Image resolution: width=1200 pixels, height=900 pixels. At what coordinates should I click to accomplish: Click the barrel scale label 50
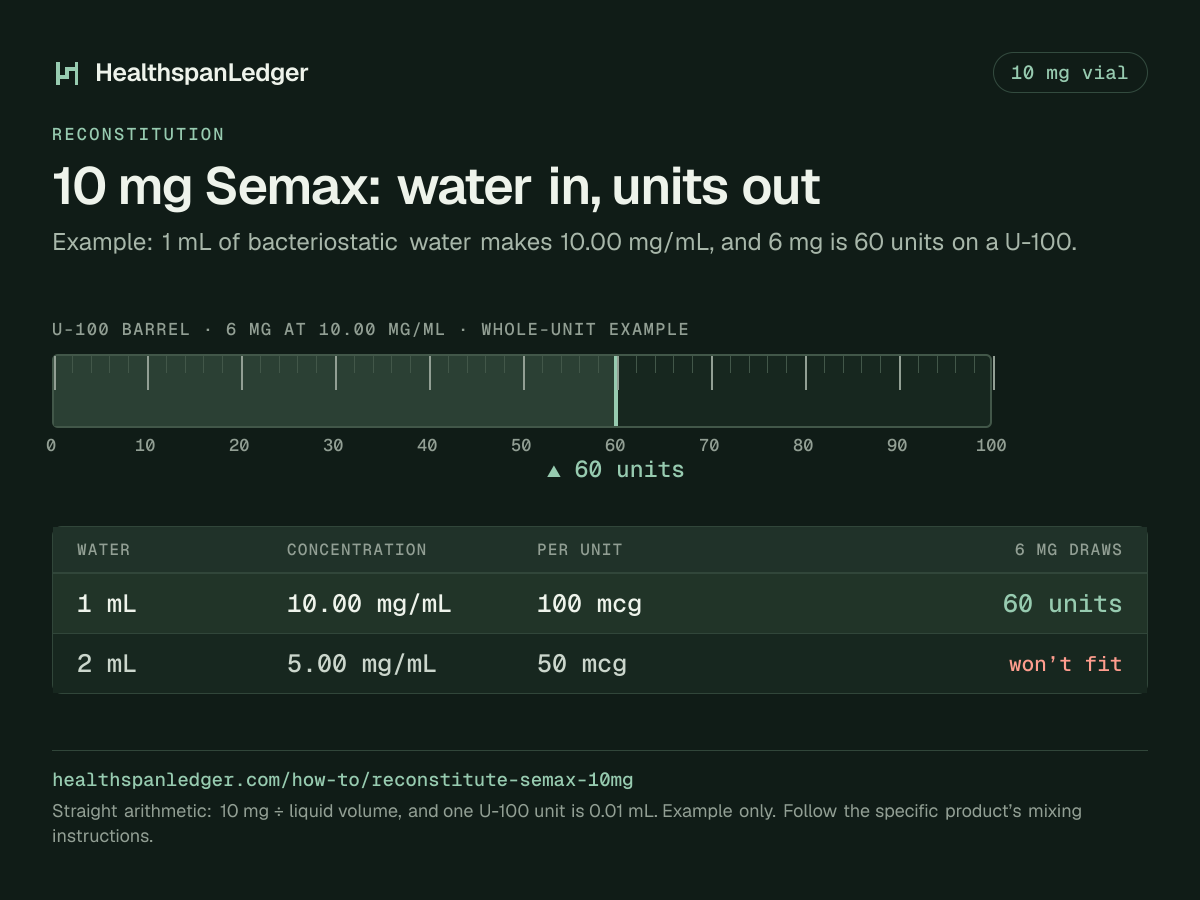(521, 446)
